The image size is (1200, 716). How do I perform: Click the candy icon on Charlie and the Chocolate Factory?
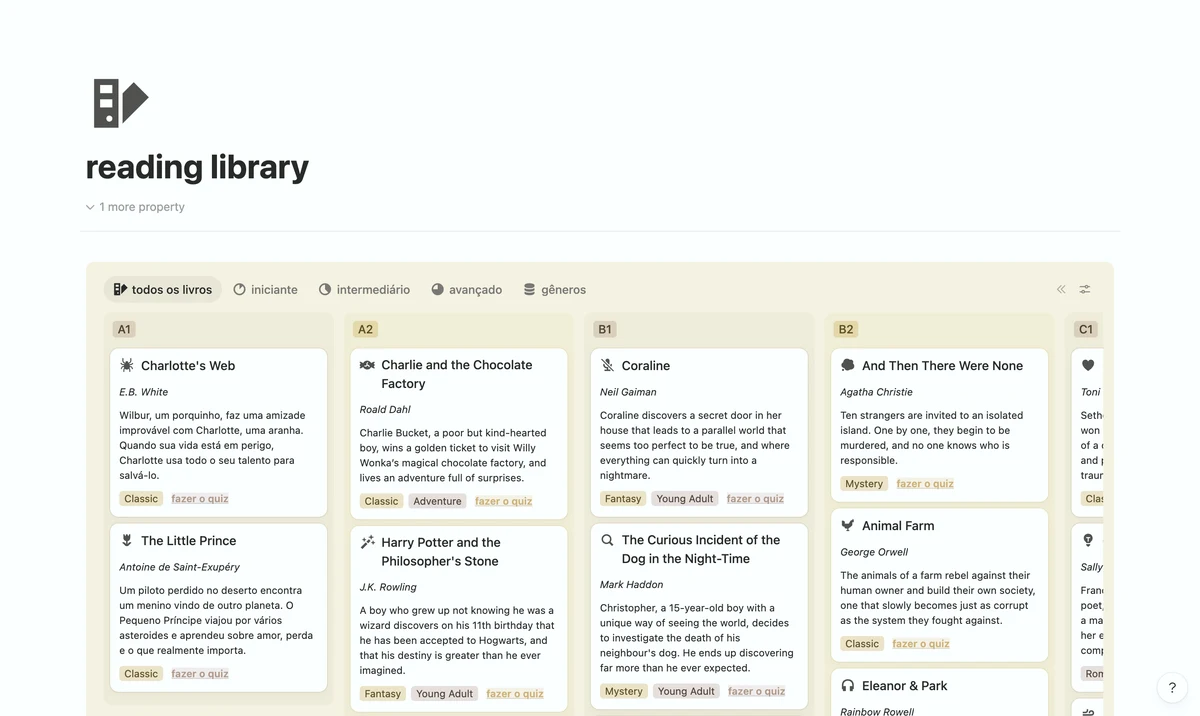(367, 365)
